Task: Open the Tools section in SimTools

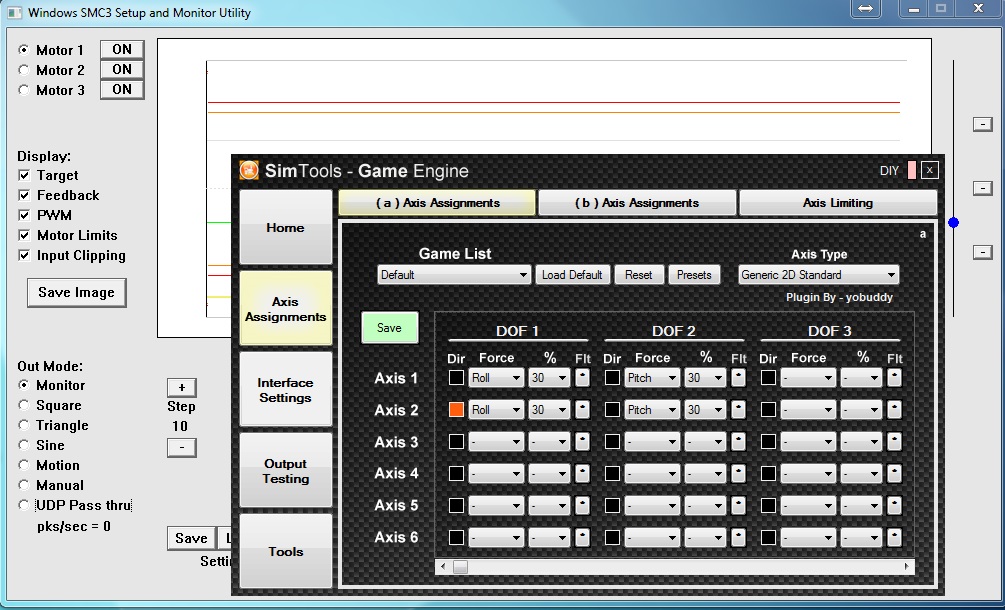Action: [x=285, y=551]
